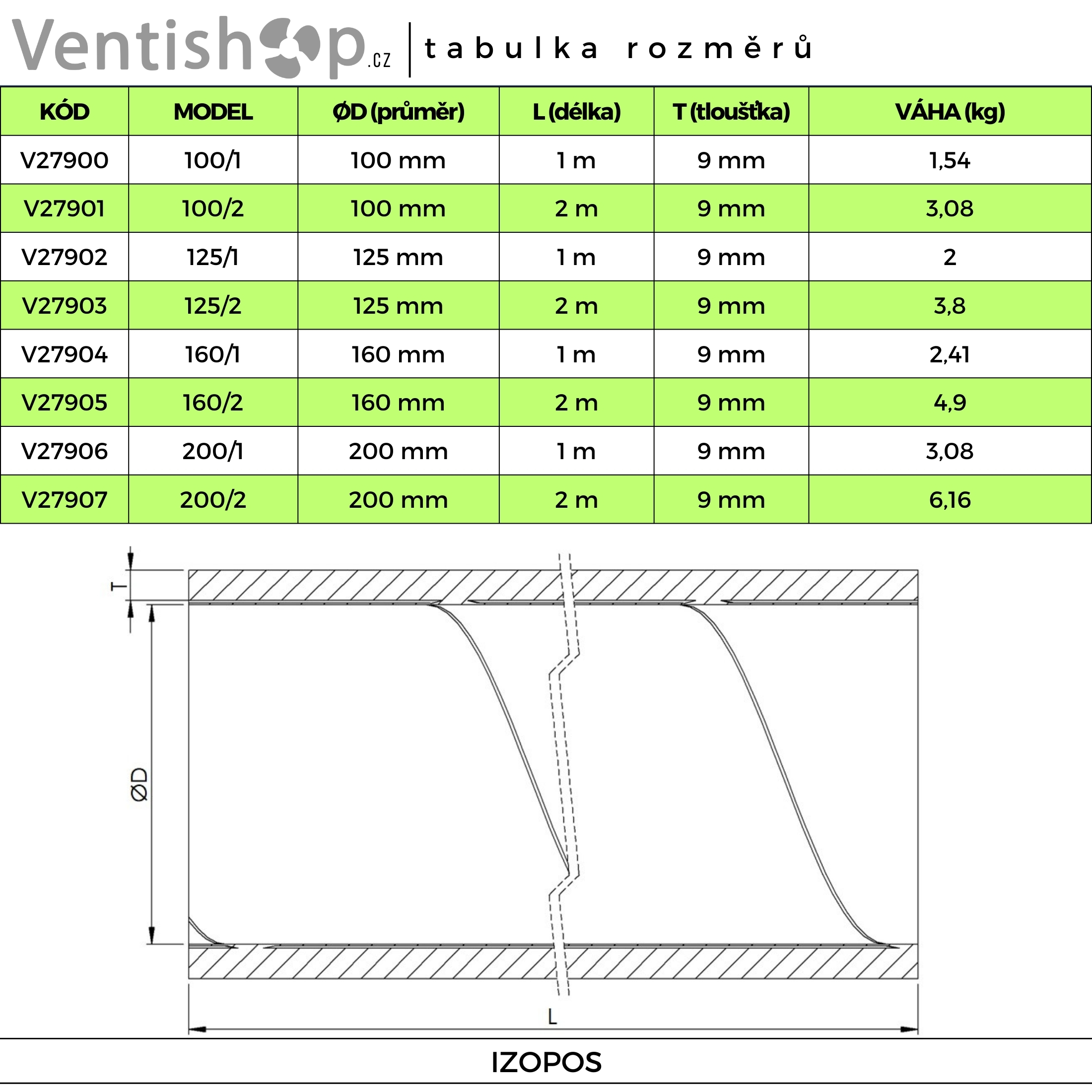Select 160 mm diameter in V27904 row

(x=399, y=354)
